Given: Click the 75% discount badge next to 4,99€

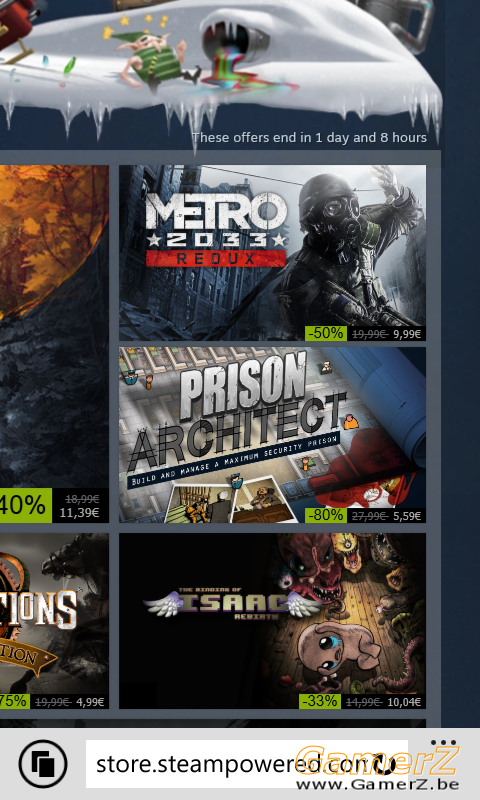Looking at the screenshot, I should (14, 701).
